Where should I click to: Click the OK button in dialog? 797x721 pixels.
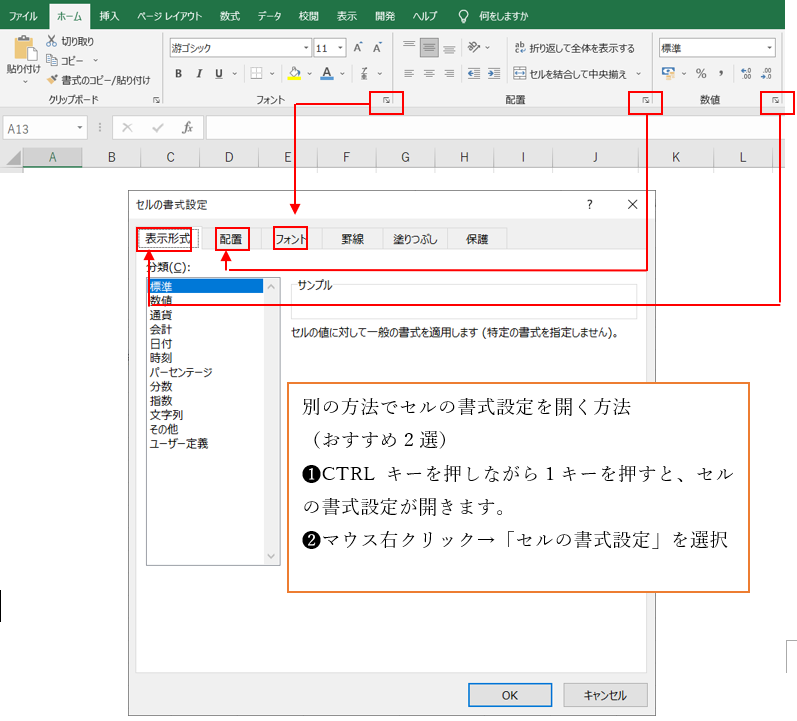pos(509,695)
